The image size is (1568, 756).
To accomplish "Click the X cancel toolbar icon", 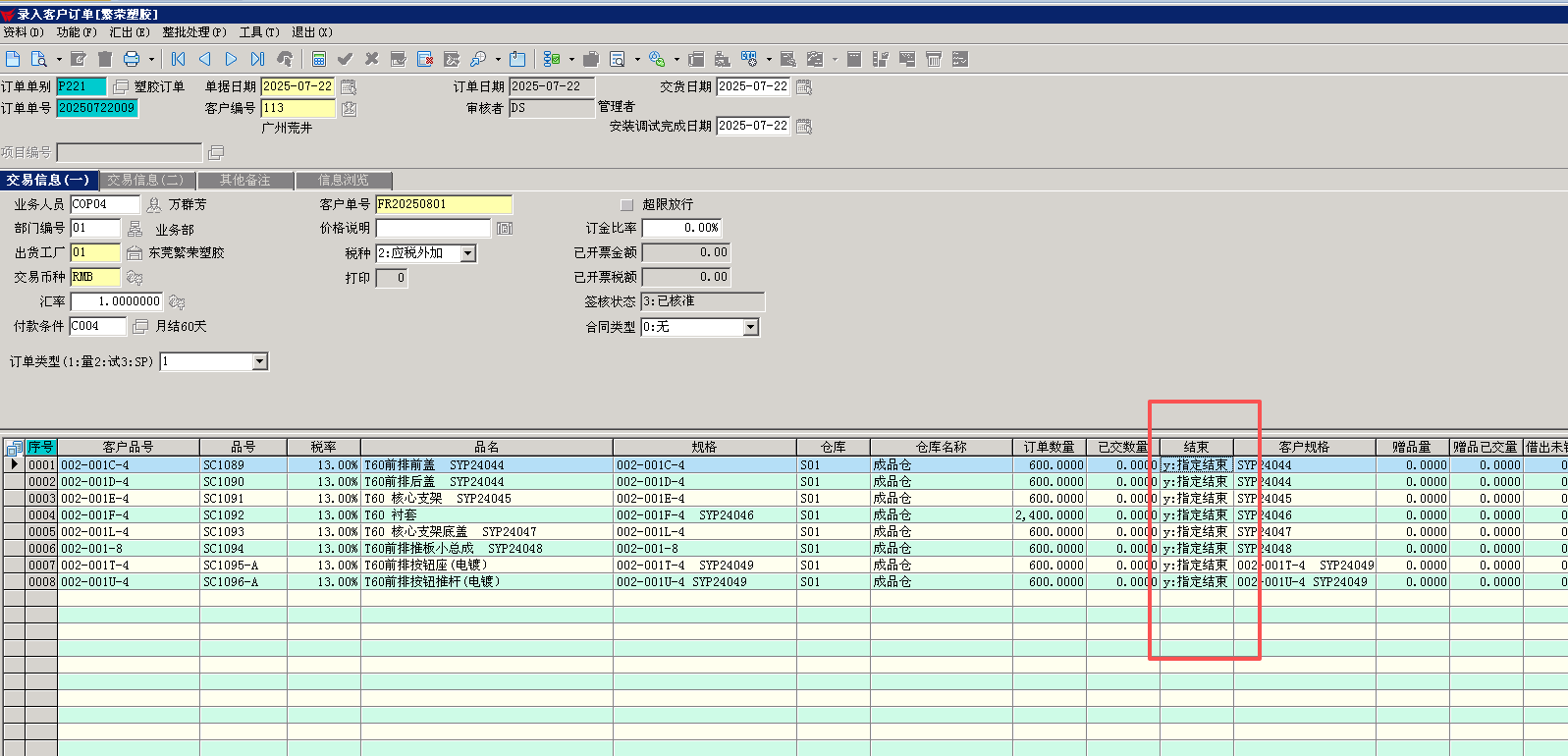I will (371, 59).
